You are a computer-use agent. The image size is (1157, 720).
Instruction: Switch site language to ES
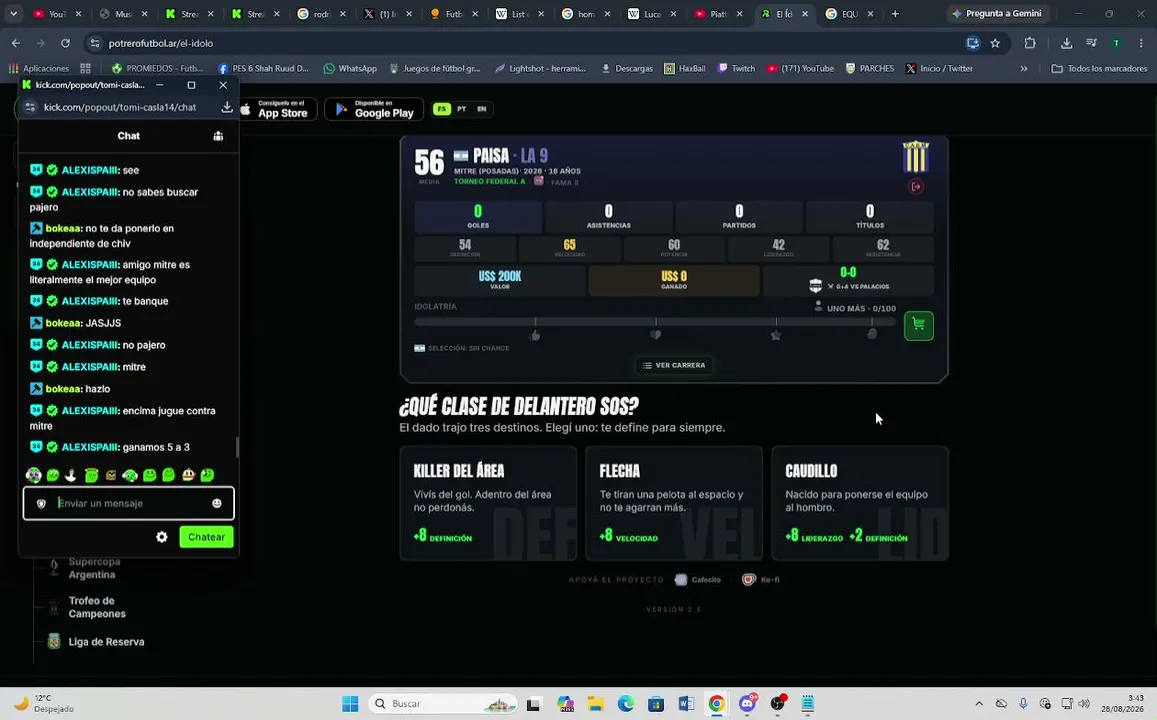pos(441,109)
